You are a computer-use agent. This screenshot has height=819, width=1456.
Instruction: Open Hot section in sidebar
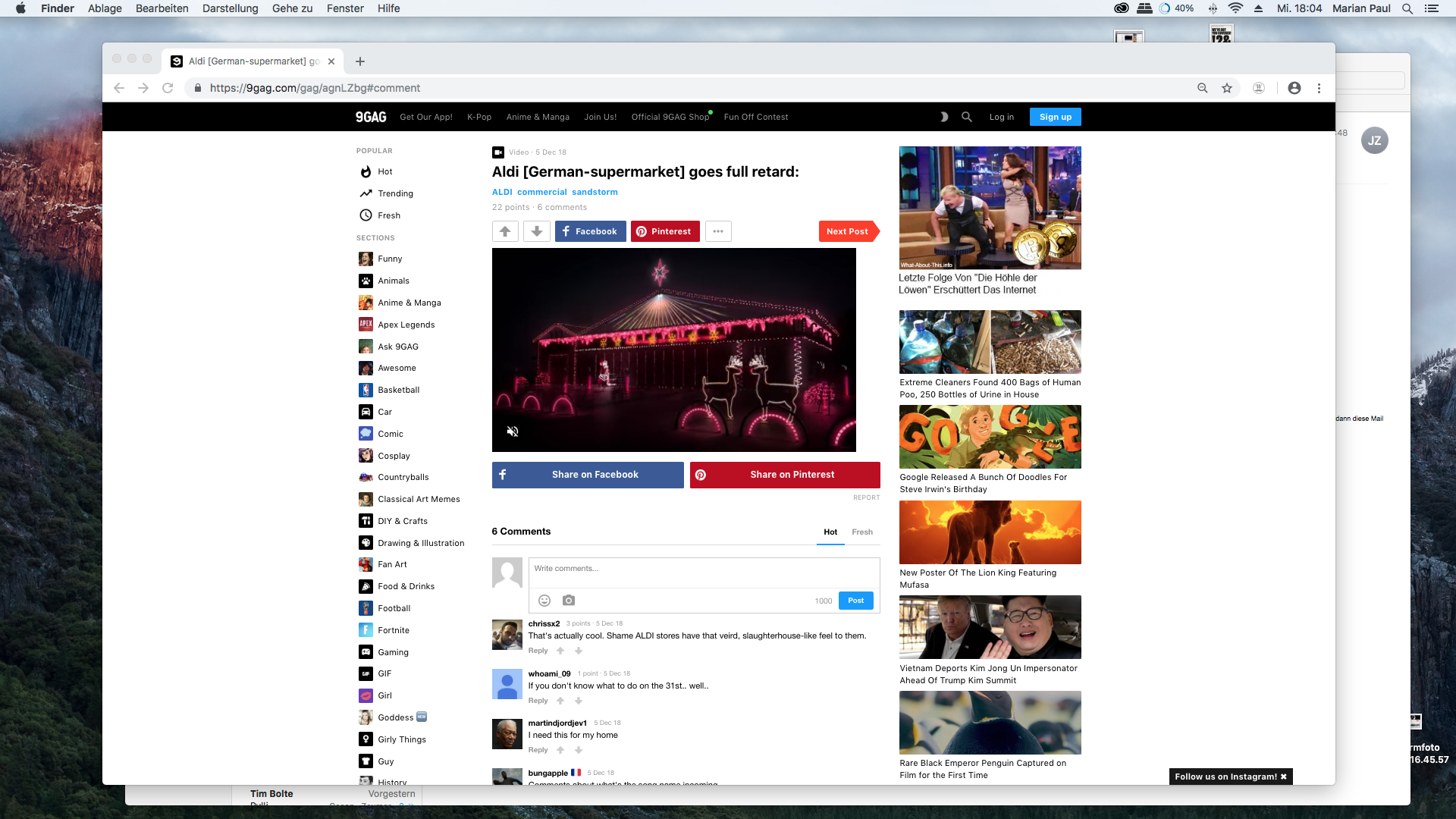coord(385,171)
